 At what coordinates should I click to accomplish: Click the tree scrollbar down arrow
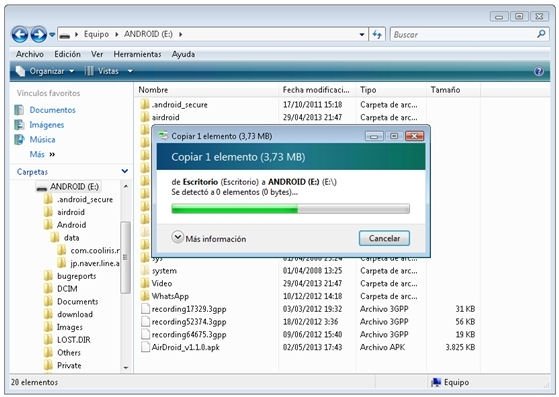(x=125, y=367)
